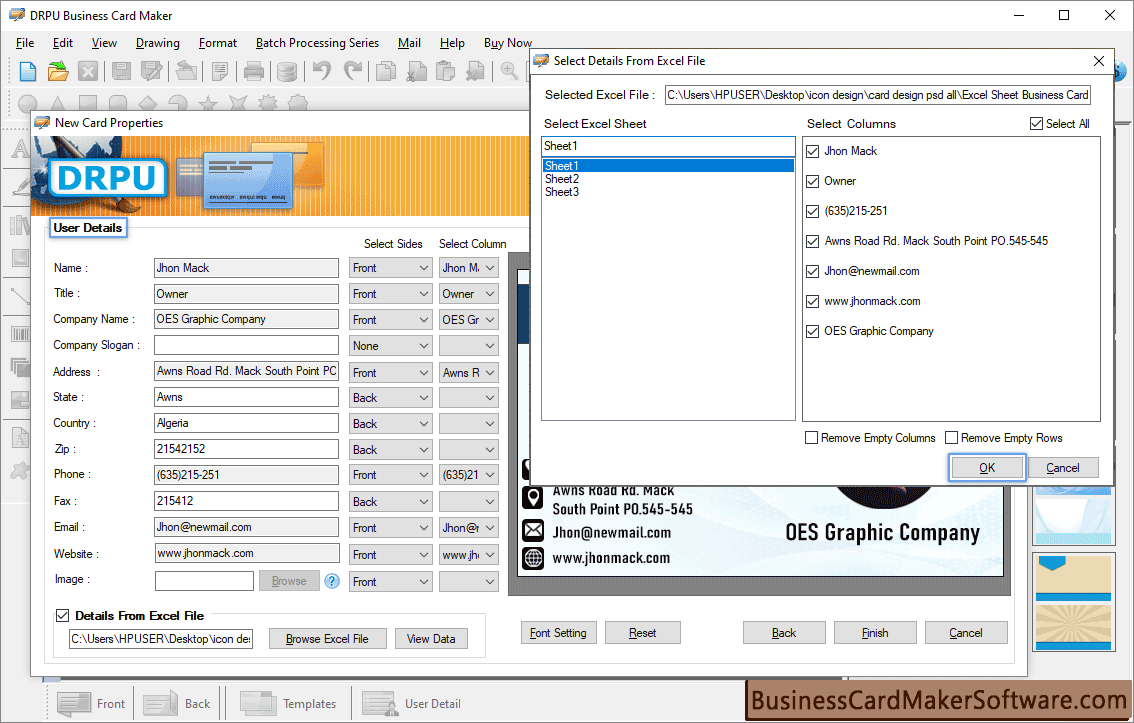Click the greyed Close document X icon
1134x723 pixels.
tap(88, 71)
